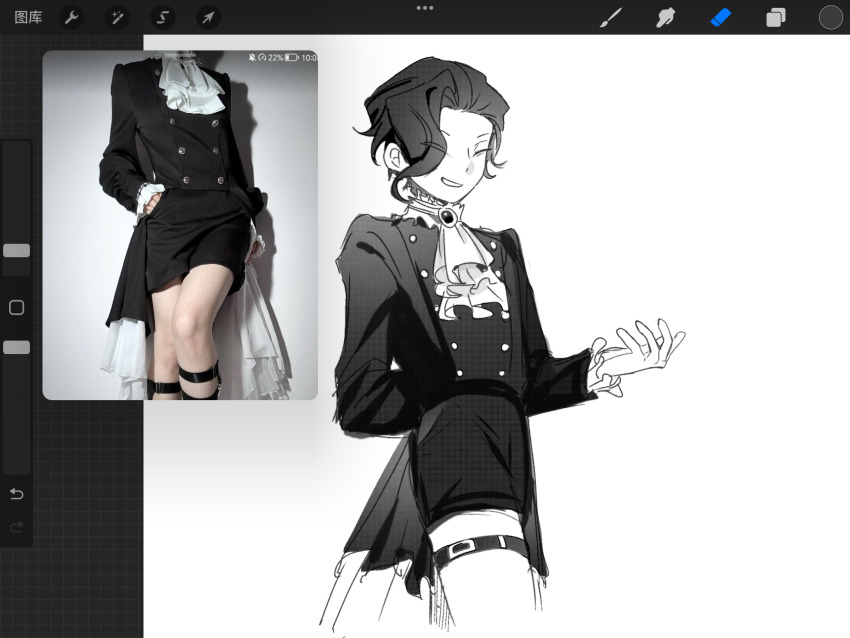
Task: Open the Layers panel
Action: click(x=776, y=17)
